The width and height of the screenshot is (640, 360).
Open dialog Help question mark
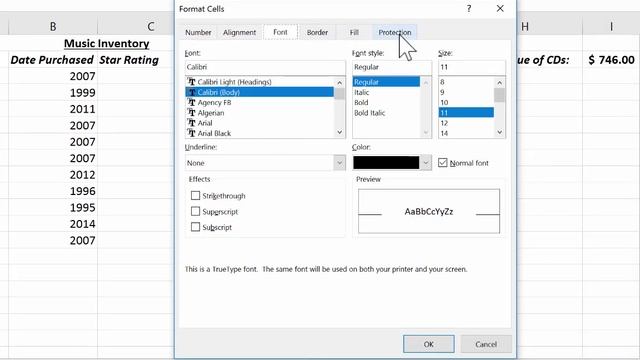click(x=469, y=9)
